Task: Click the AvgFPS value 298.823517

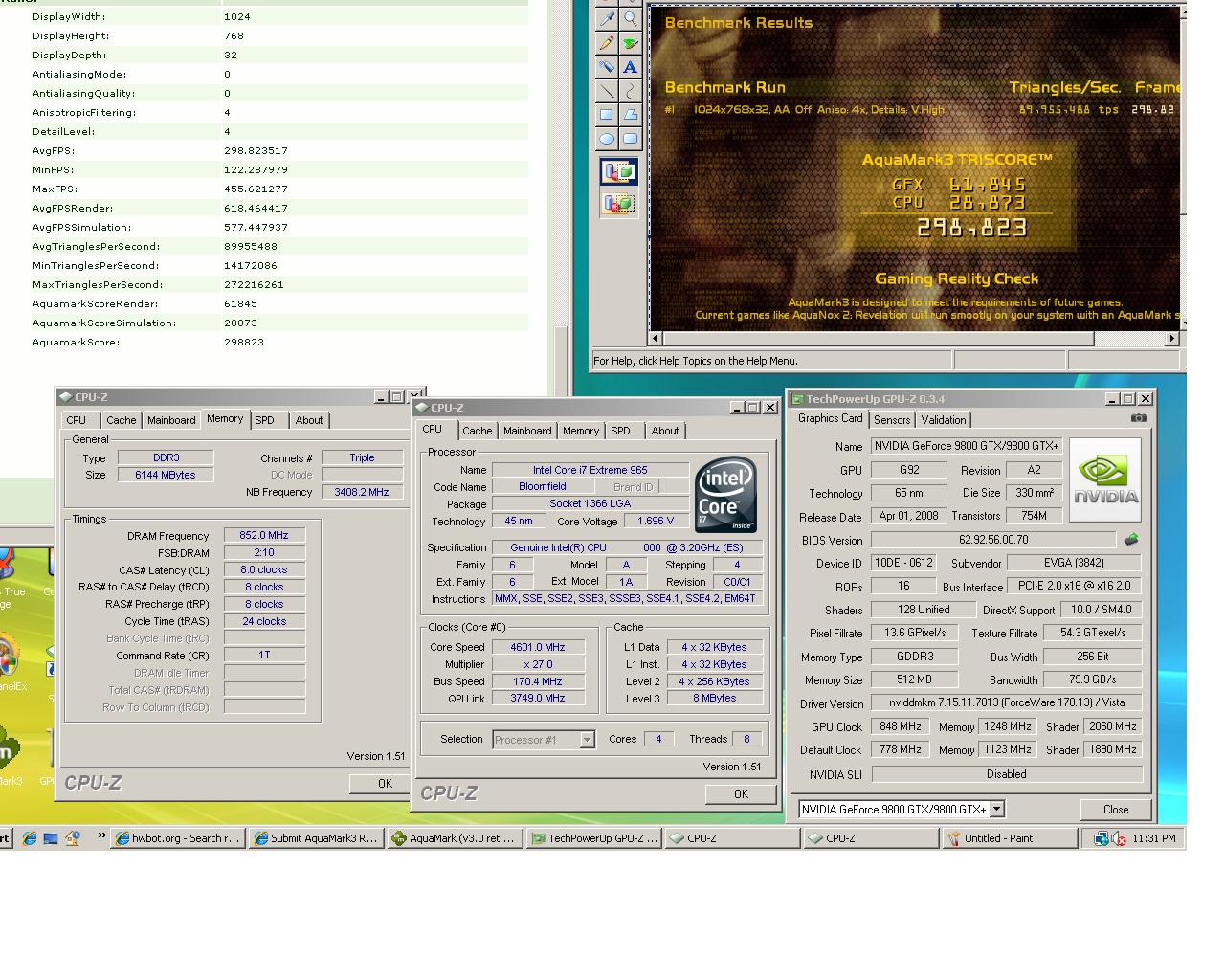Action: pyautogui.click(x=256, y=150)
